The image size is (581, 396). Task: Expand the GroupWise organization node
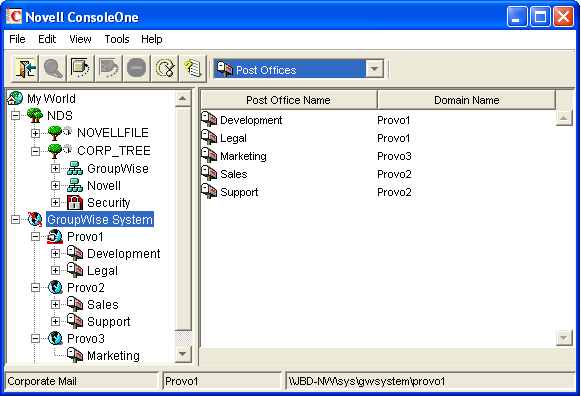55,169
